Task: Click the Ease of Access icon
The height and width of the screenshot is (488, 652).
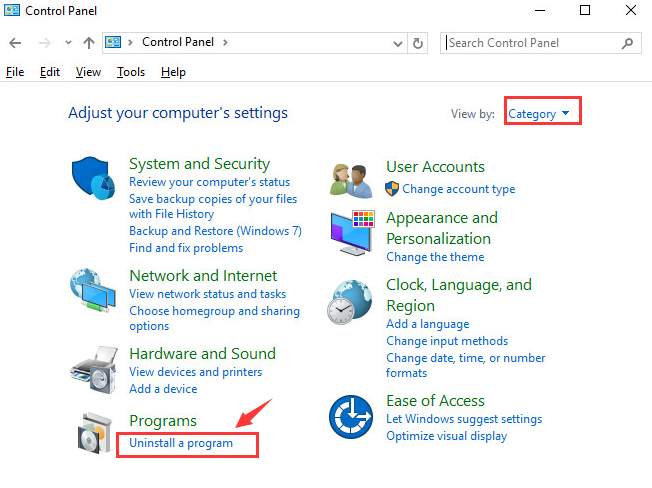Action: (351, 417)
